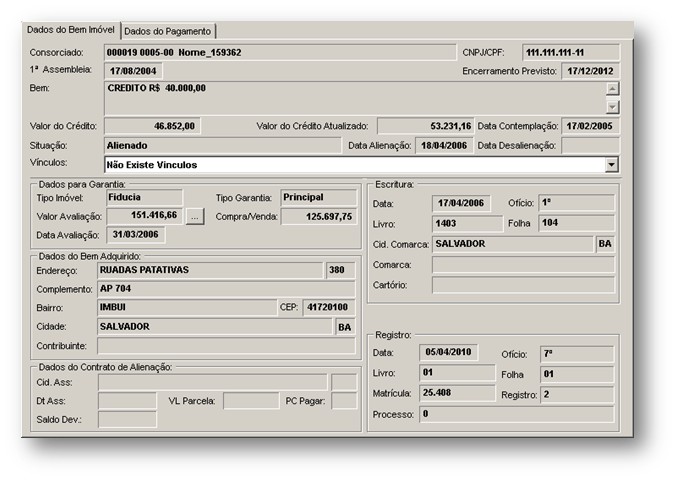
Task: Click the CNPJ/CPF field 111.111.111-11
Action: click(x=571, y=53)
